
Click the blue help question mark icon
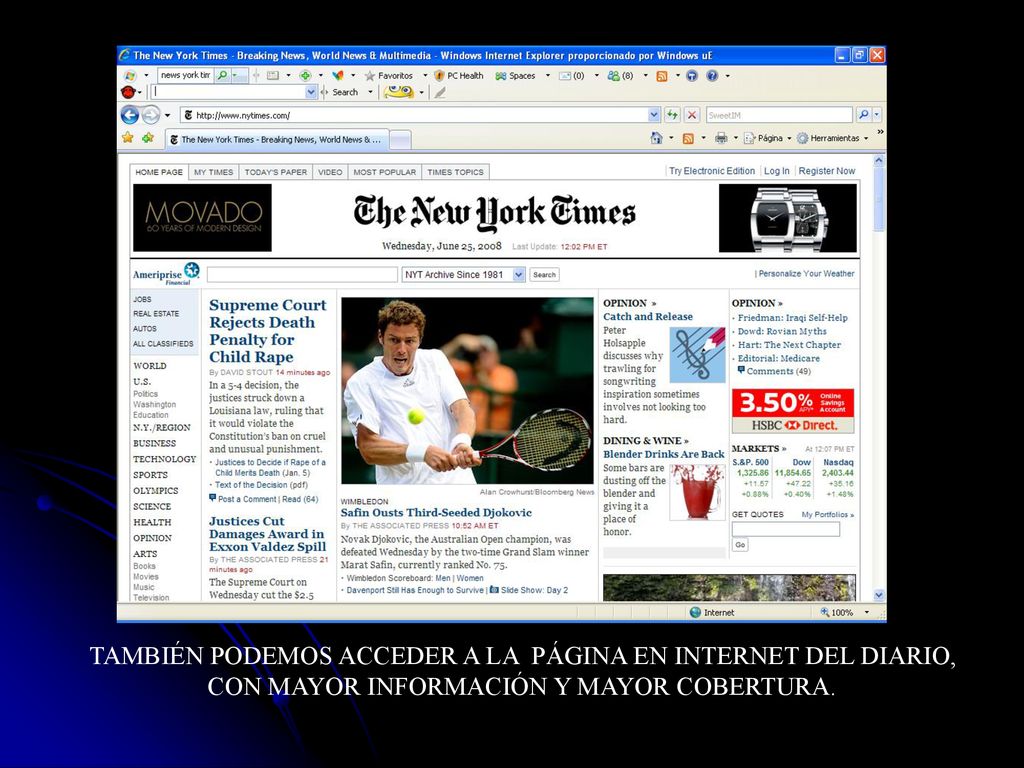712,76
